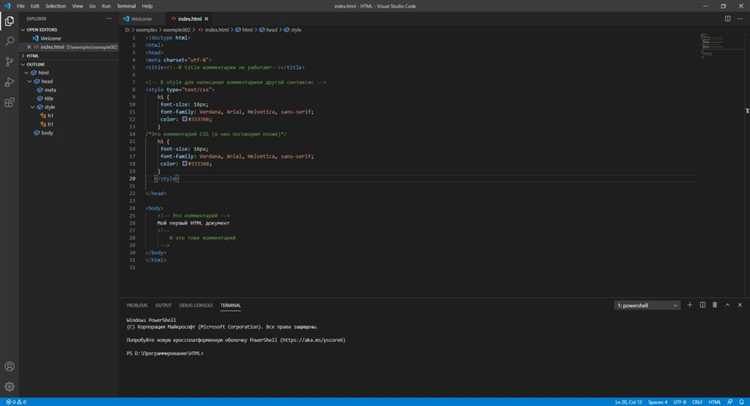Image resolution: width=750 pixels, height=406 pixels.
Task: Click the code minimap preview
Action: pyautogui.click(x=714, y=45)
